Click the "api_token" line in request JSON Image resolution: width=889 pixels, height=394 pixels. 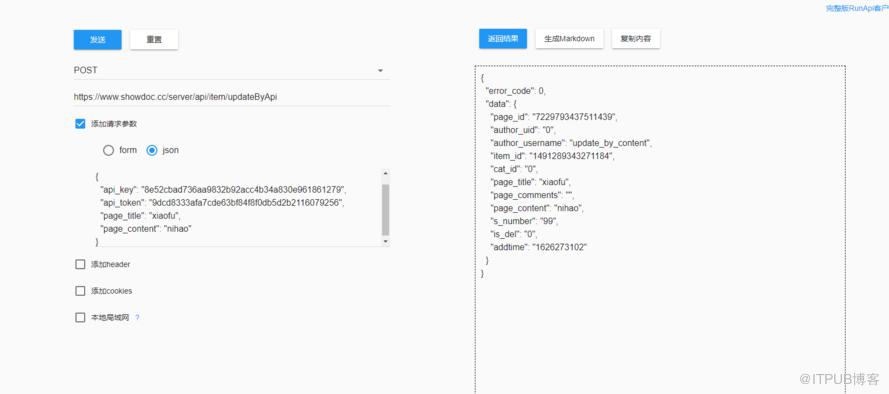click(222, 202)
